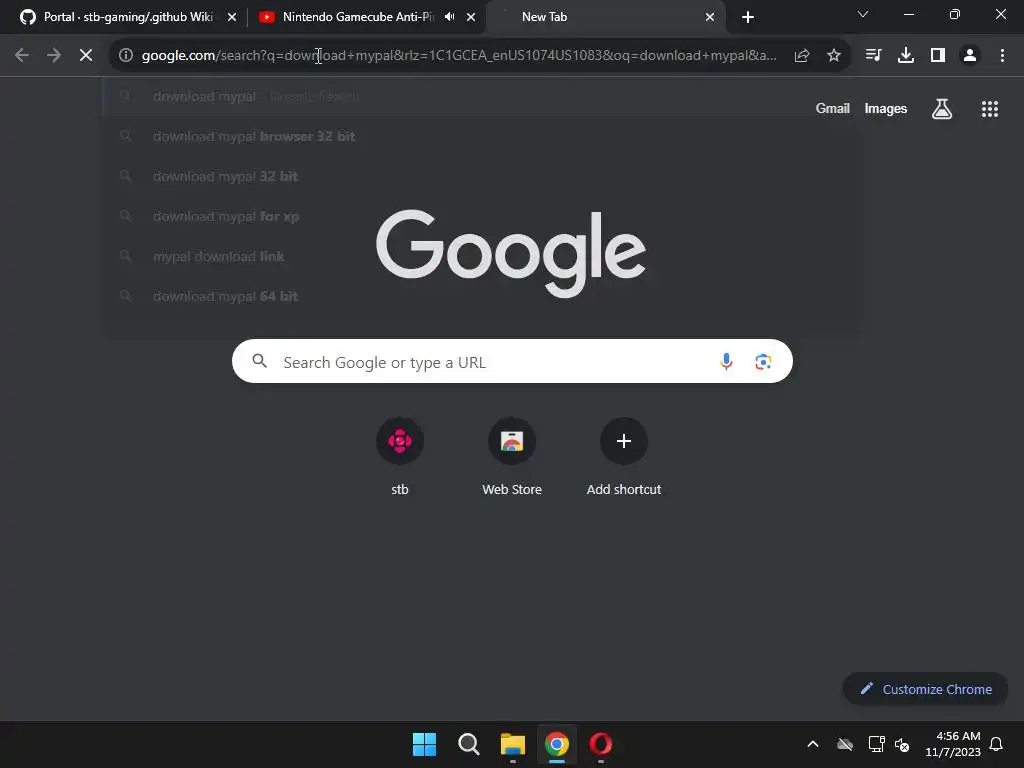Start voice search with microphone
The height and width of the screenshot is (768, 1024).
click(x=726, y=361)
